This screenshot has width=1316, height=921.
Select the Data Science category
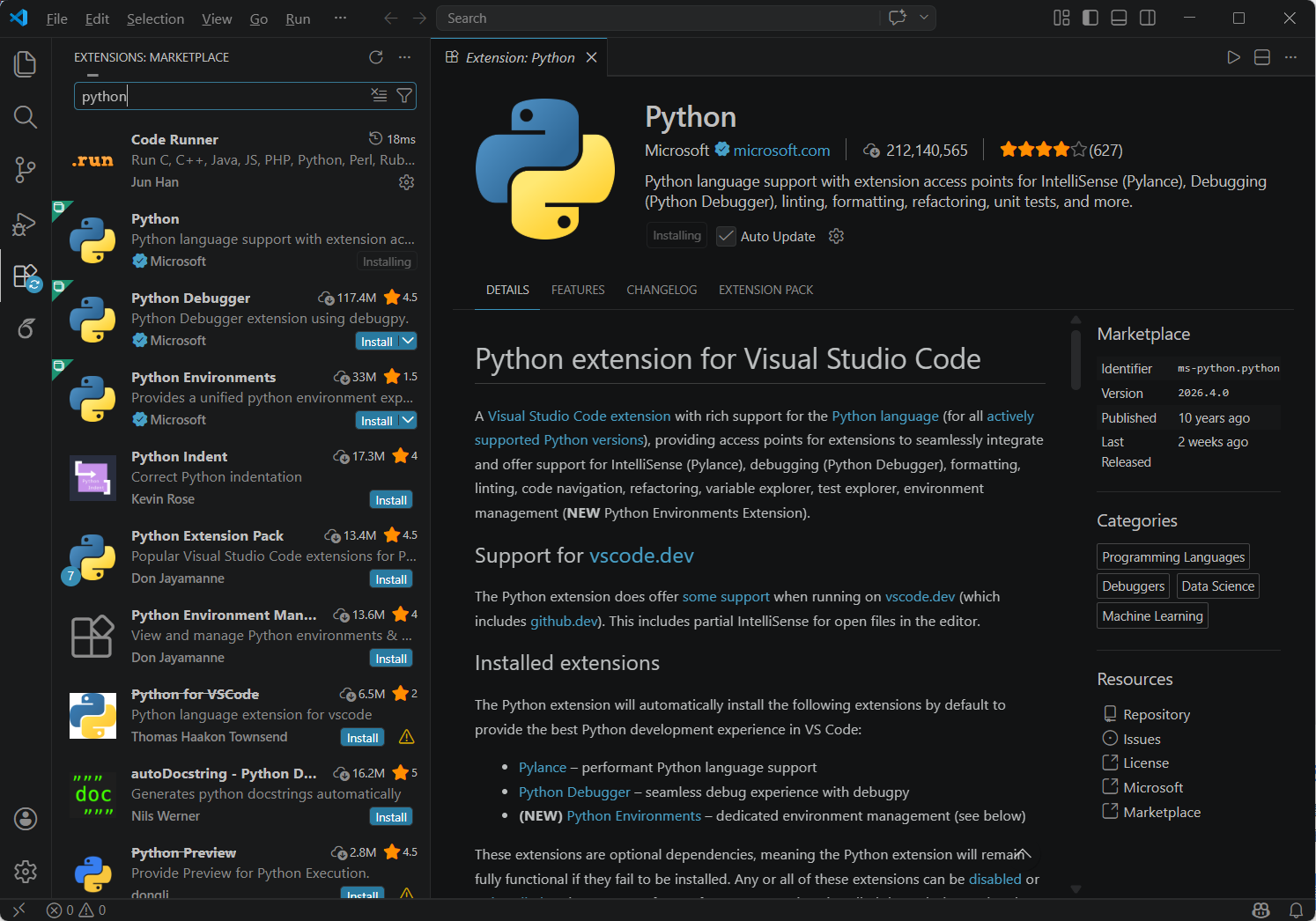[1217, 586]
